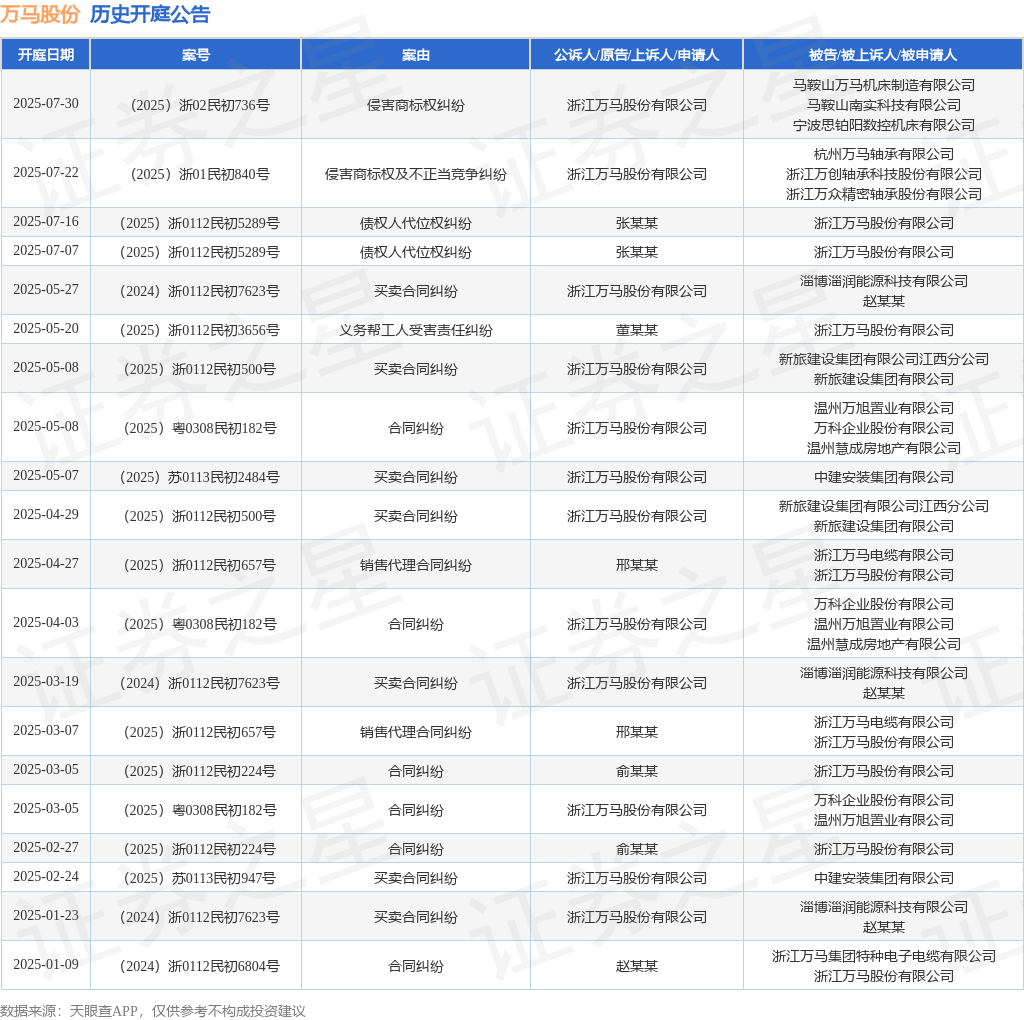Click defendant 浙江万马集团特种电子电缆有限公司
The image size is (1024, 1020).
[884, 957]
